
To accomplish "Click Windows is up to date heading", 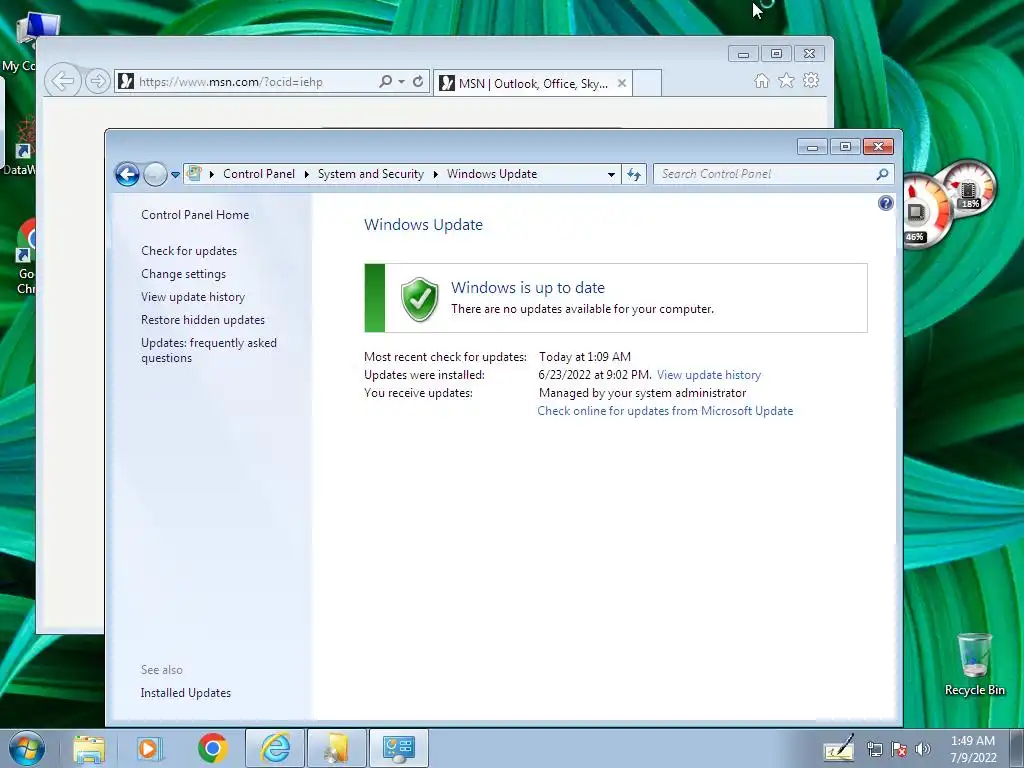I will point(528,287).
